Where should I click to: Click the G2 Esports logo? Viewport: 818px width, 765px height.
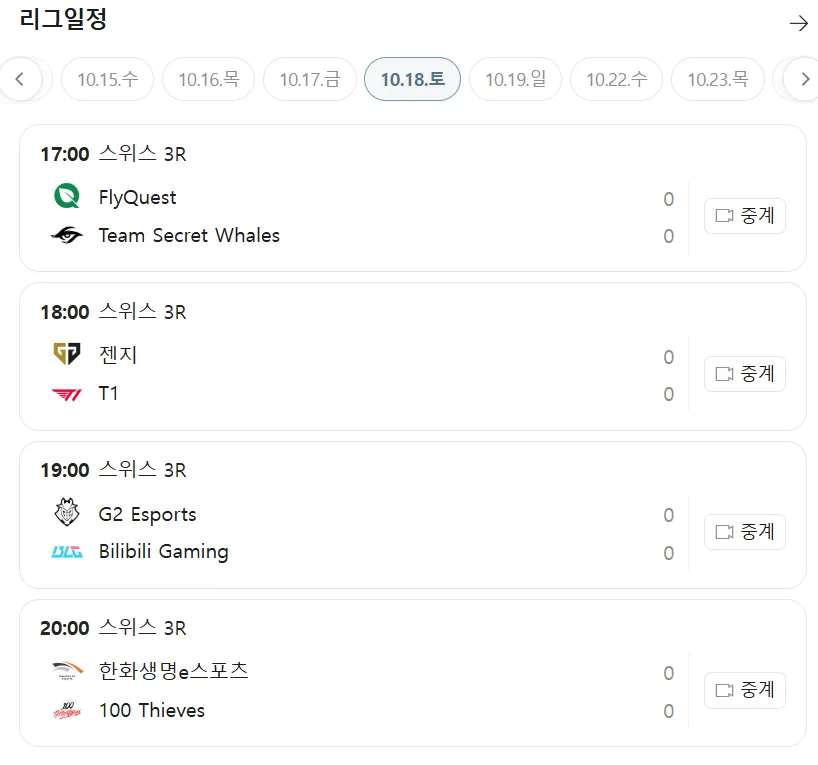click(x=67, y=514)
